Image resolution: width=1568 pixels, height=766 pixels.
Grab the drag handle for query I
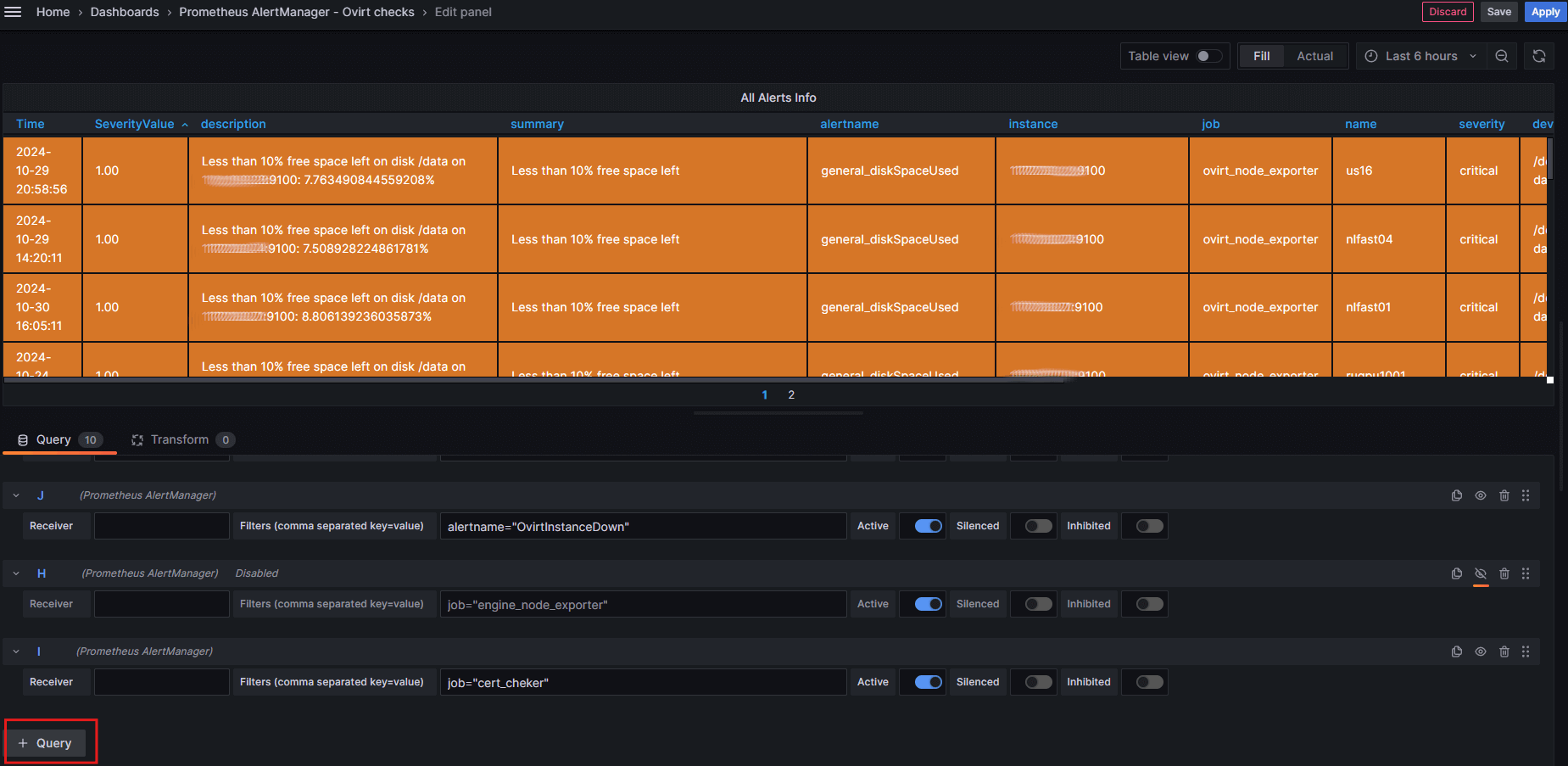tap(1525, 651)
